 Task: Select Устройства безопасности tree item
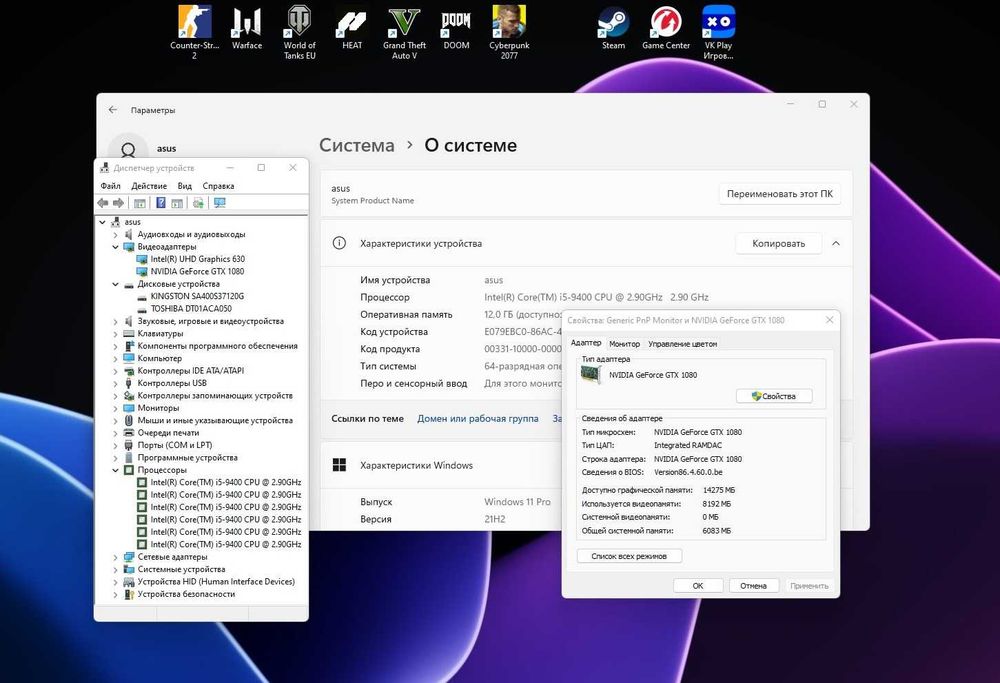pos(186,594)
